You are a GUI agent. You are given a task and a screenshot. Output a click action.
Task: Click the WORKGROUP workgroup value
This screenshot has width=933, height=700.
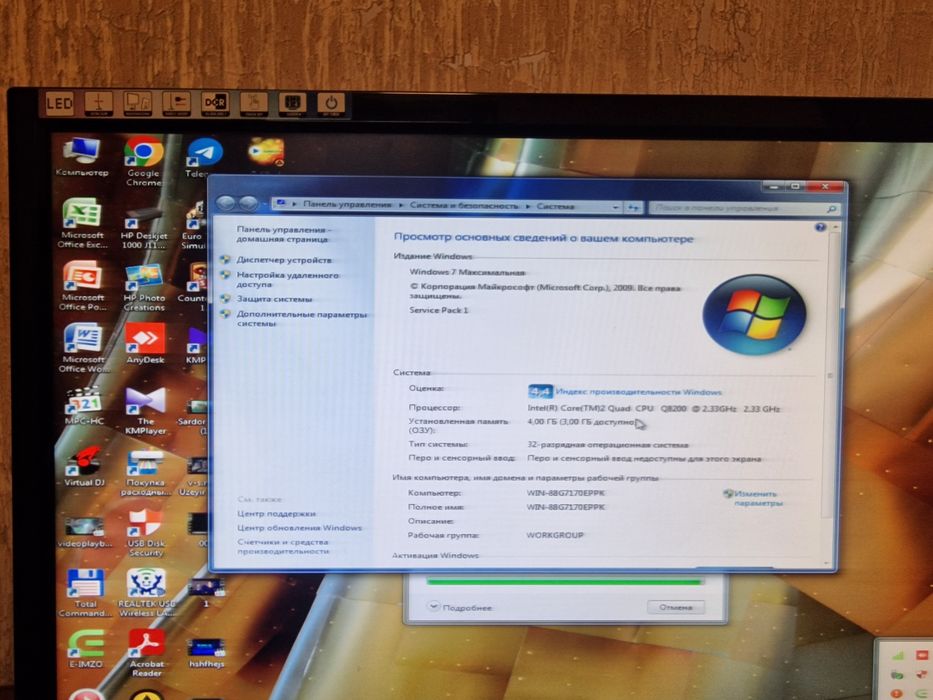pyautogui.click(x=555, y=535)
